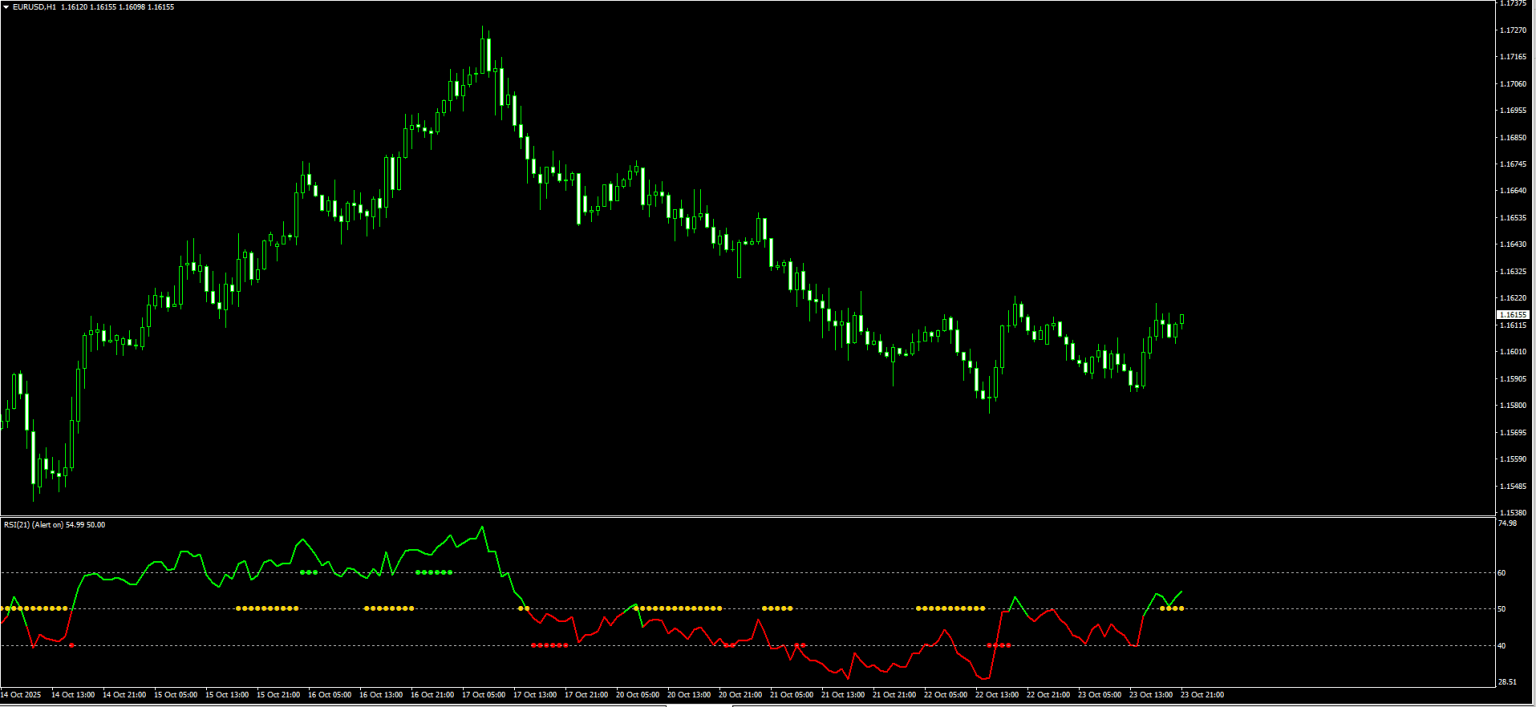Expand the EURUSD,H1 chart dropdown arrow
The image size is (1536, 707).
[6, 6]
